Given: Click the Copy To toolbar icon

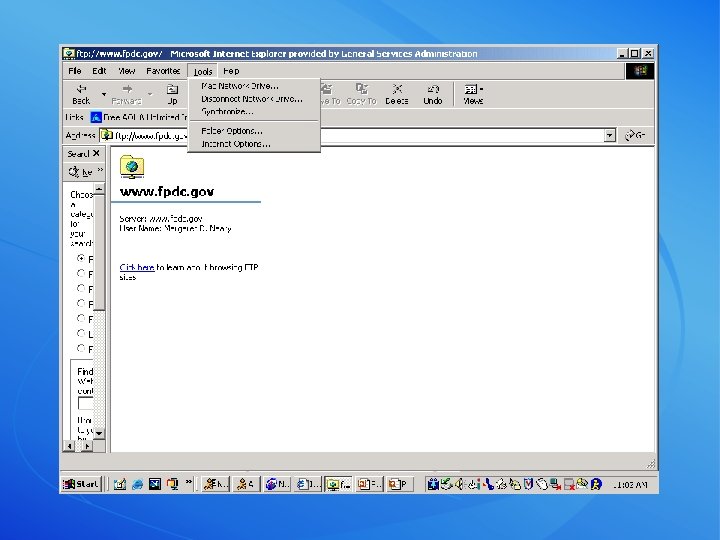Looking at the screenshot, I should pos(361,94).
